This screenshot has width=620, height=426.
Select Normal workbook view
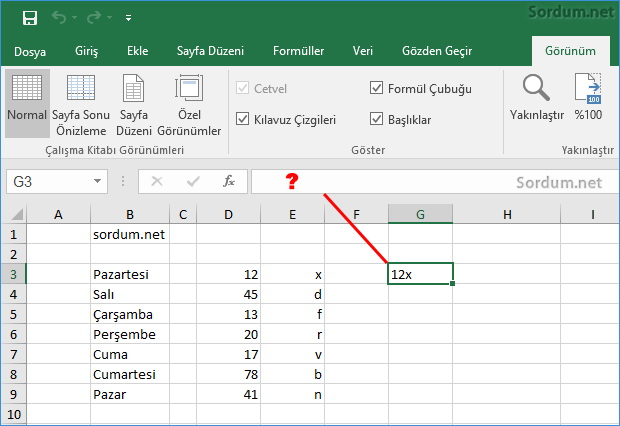tap(27, 103)
